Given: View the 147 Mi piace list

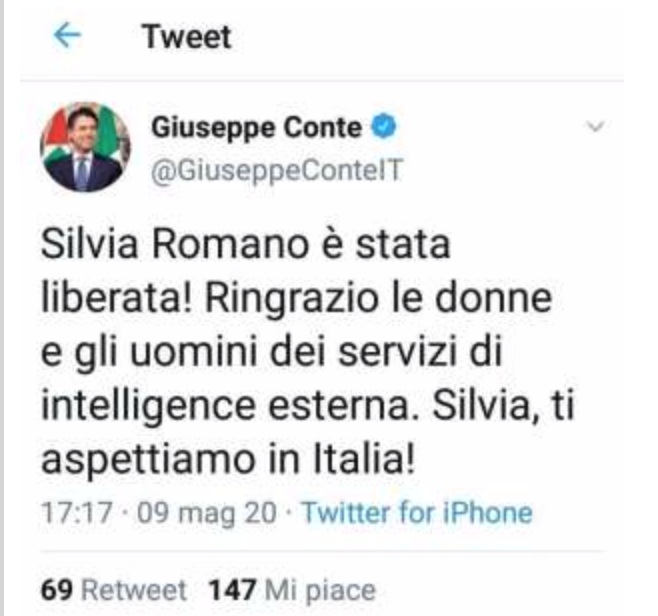Looking at the screenshot, I should (292, 590).
